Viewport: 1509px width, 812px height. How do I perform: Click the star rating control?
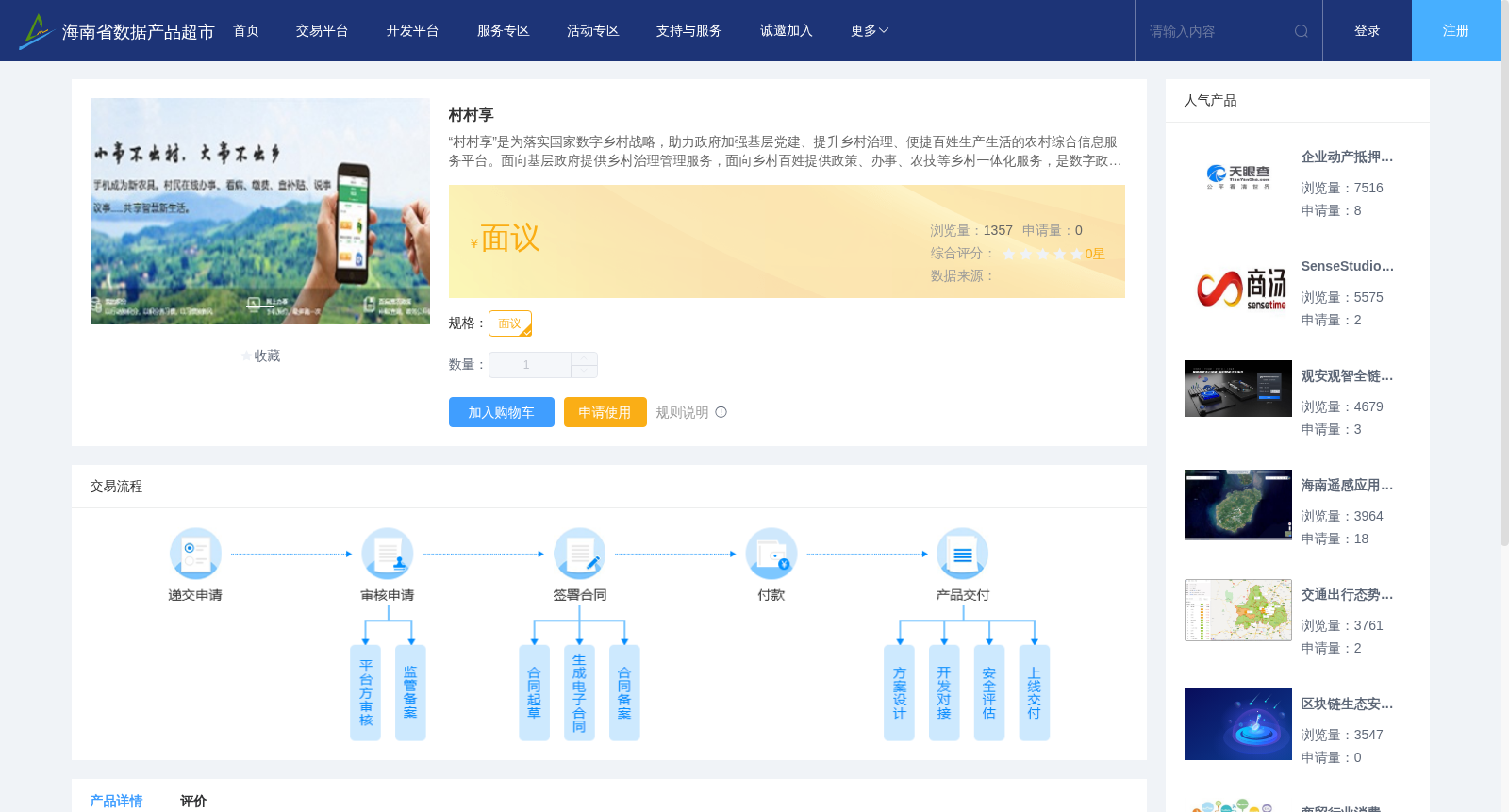tap(1043, 254)
